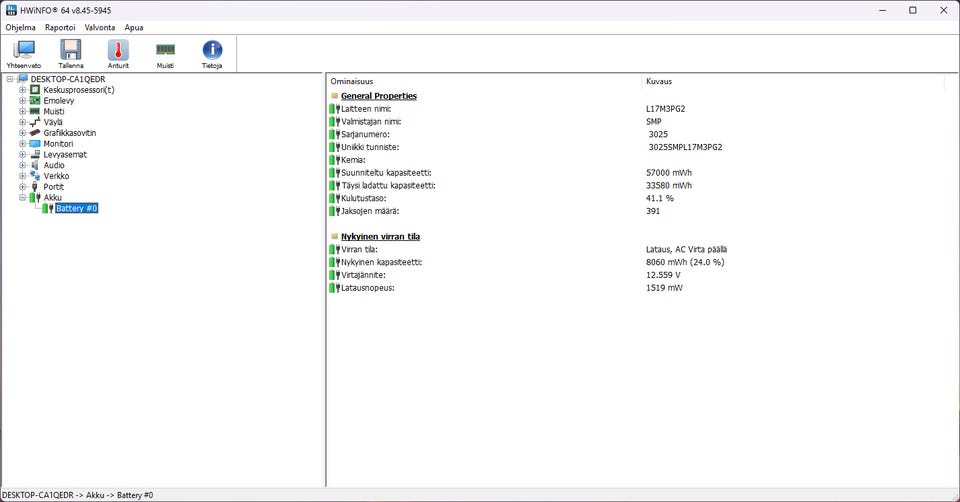The height and width of the screenshot is (502, 960).
Task: Click the 8060 mWh (24.0 %) value
Action: 685,262
